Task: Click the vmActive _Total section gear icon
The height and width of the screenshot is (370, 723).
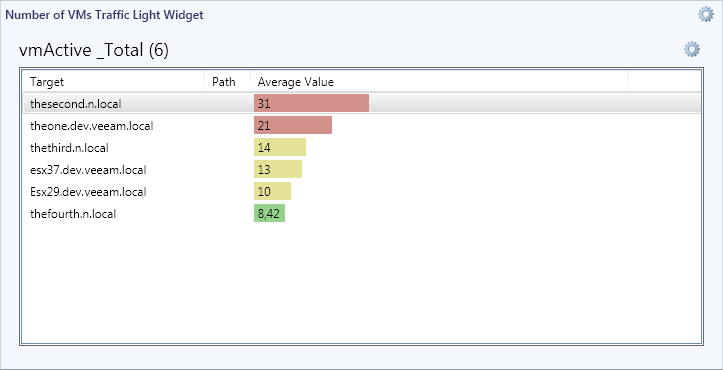Action: tap(692, 49)
